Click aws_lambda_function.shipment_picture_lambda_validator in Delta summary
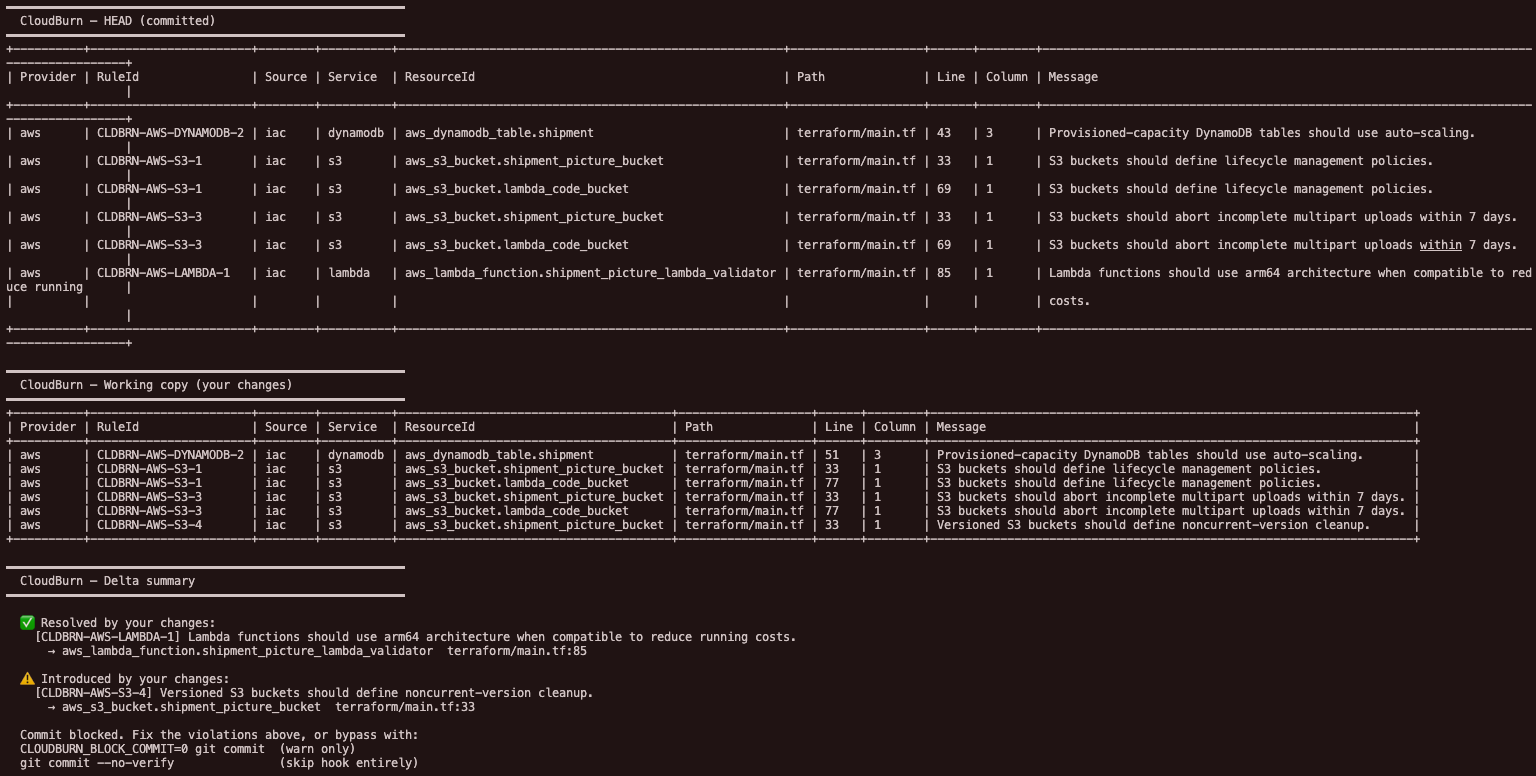1536x776 pixels. pos(247,650)
